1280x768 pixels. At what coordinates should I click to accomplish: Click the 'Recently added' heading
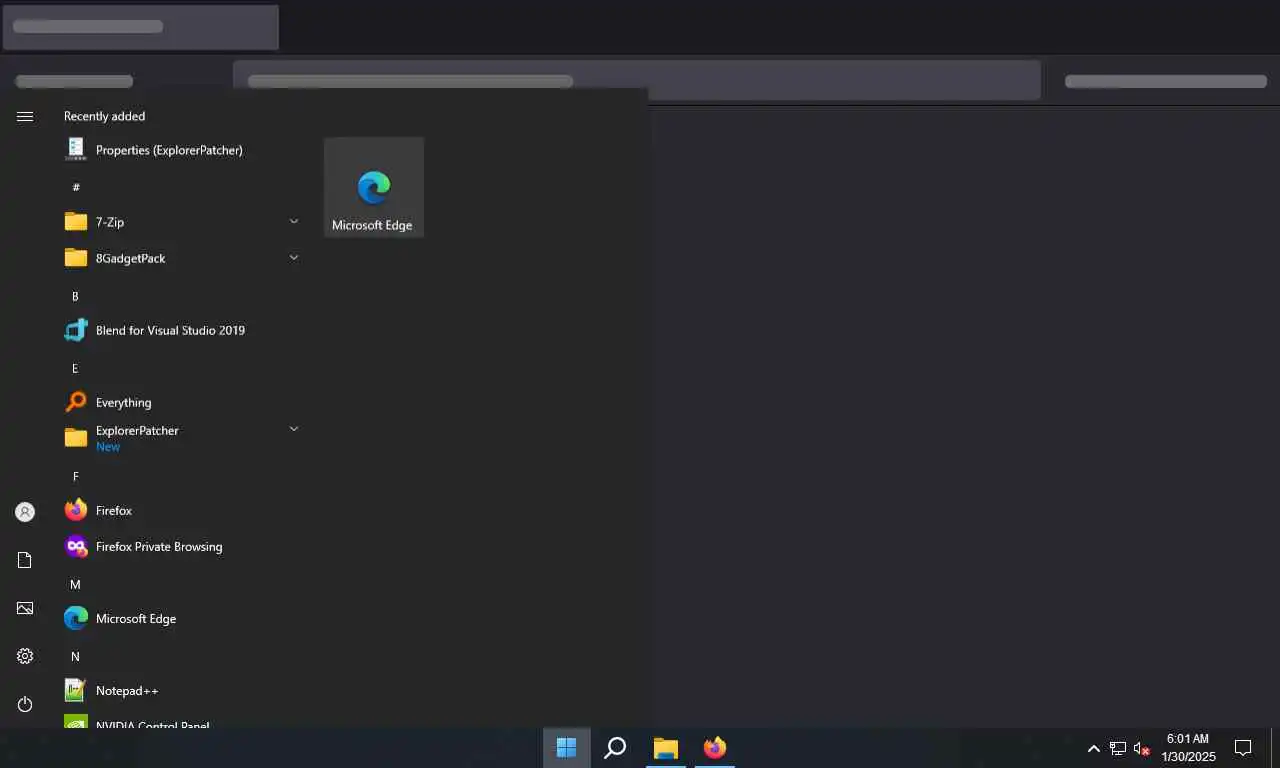104,116
